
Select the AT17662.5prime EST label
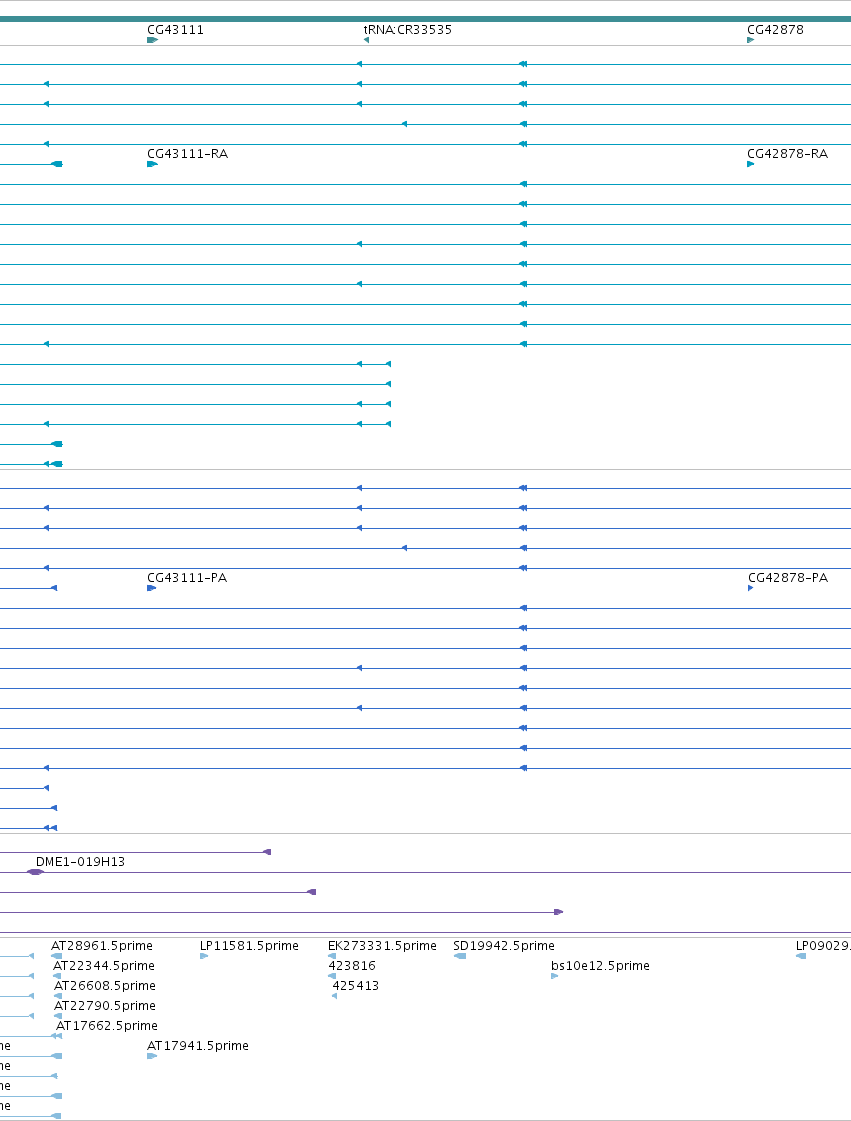pos(107,1026)
